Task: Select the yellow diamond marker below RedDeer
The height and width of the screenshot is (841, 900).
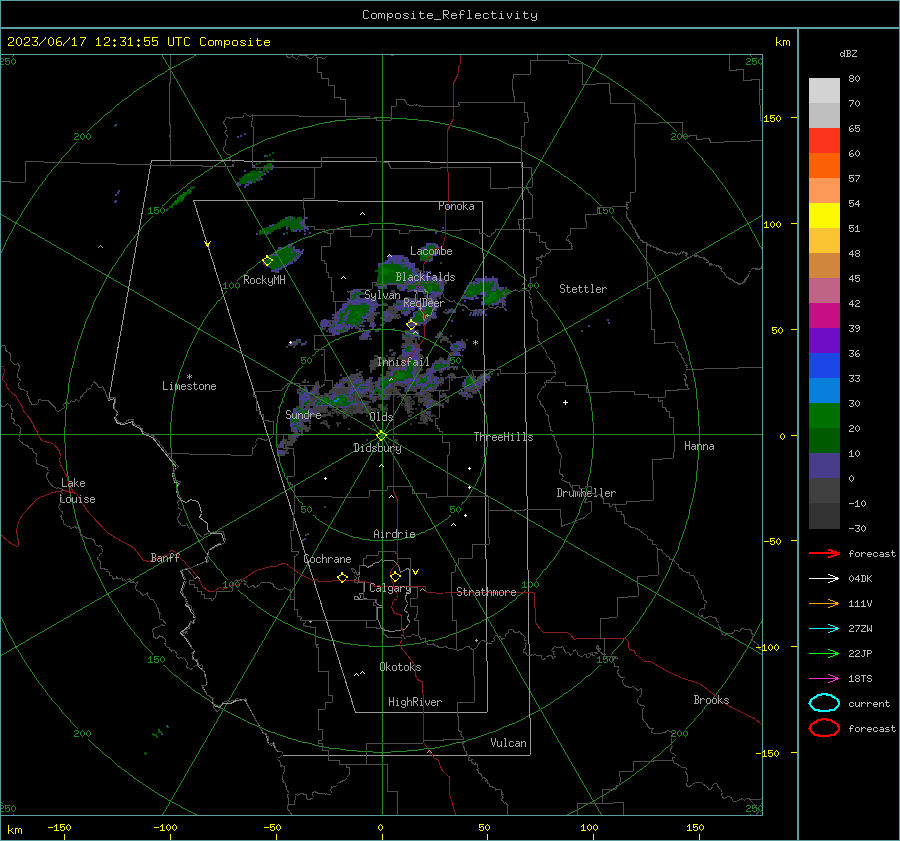Action: [x=412, y=325]
